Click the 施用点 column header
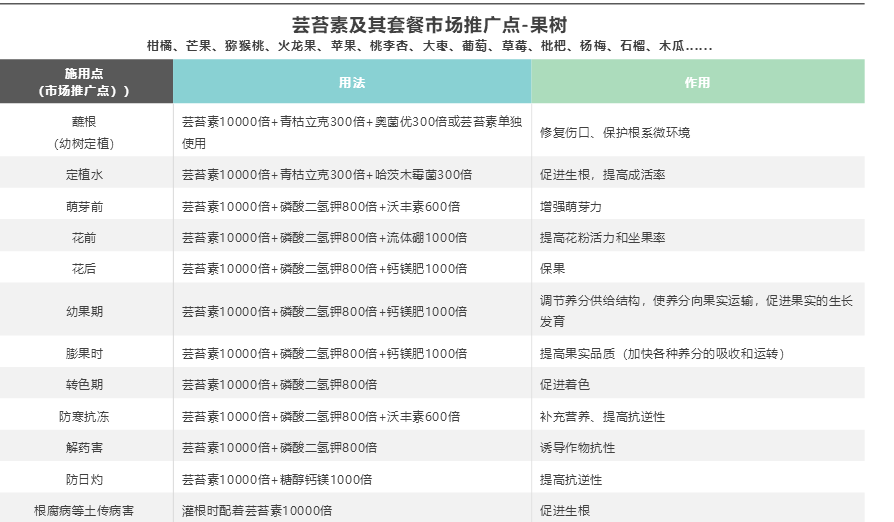The height and width of the screenshot is (522, 894). pyautogui.click(x=86, y=81)
